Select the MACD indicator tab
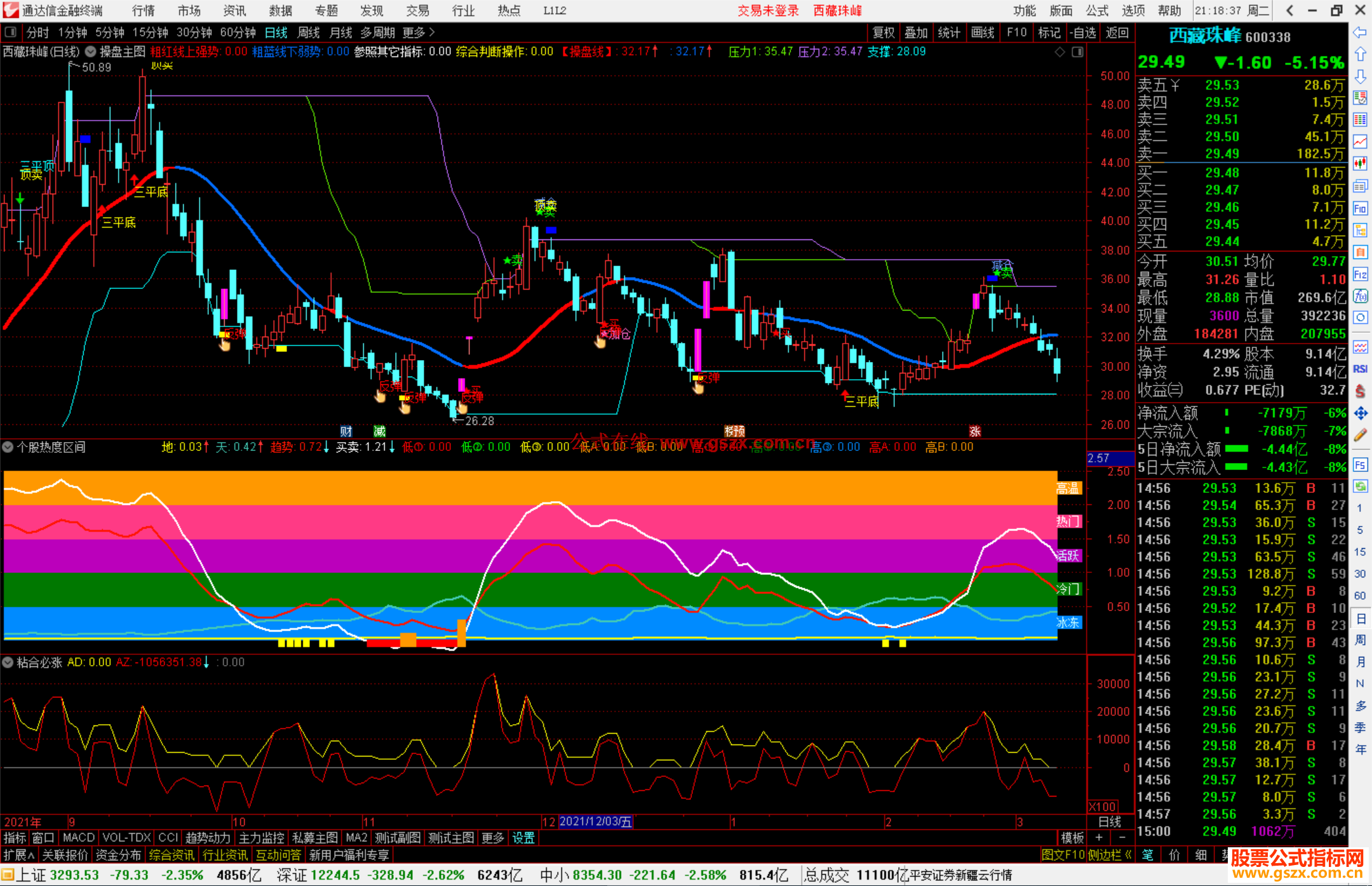The width and height of the screenshot is (1372, 886). tap(79, 838)
